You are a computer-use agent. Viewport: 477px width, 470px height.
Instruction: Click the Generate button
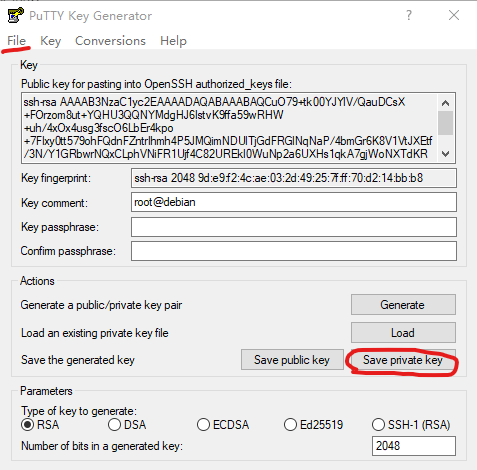pyautogui.click(x=403, y=305)
